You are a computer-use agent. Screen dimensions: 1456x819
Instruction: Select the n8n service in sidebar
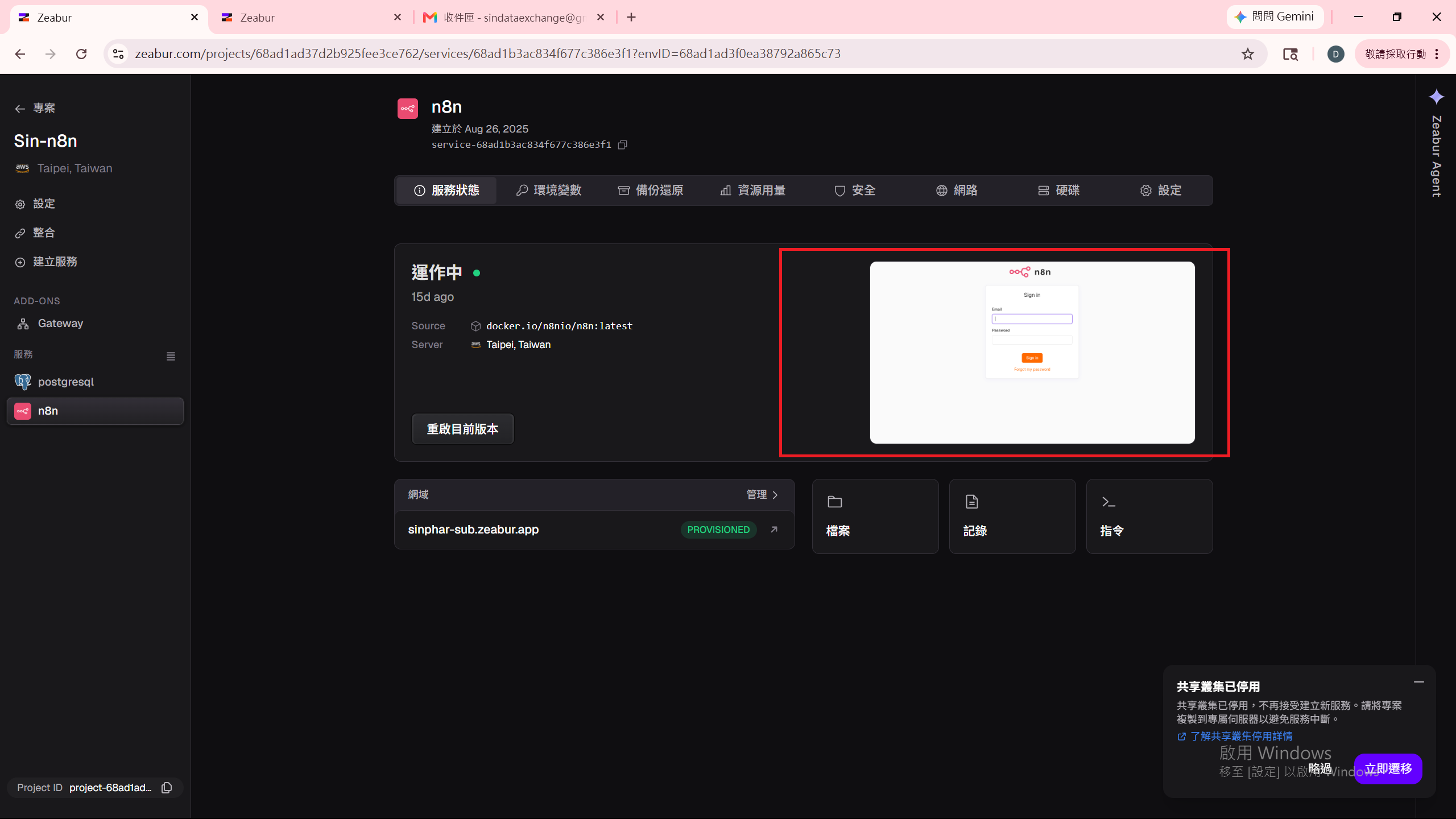(95, 411)
